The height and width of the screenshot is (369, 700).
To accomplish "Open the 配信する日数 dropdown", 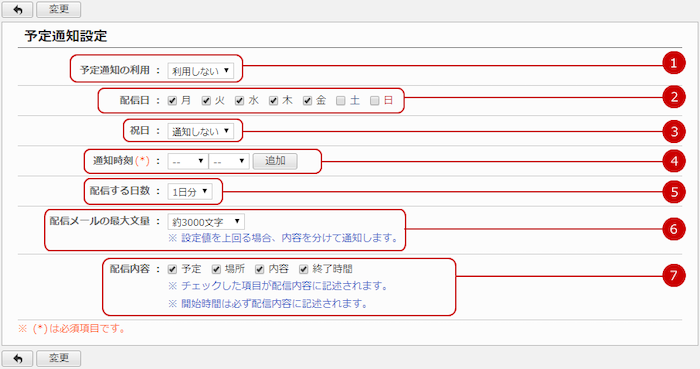I will pos(190,192).
